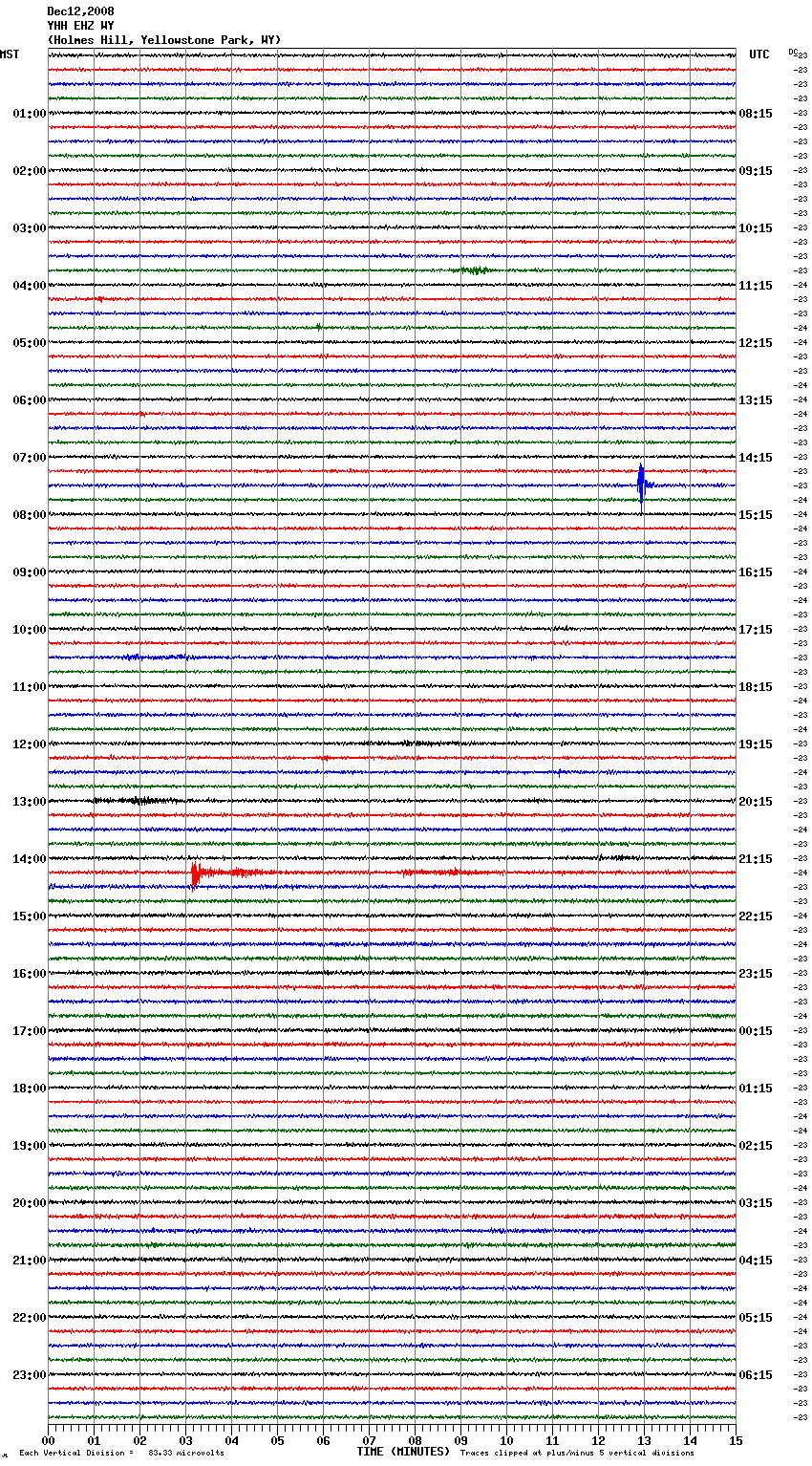812x1466 pixels.
Task: Click the 22:00 MST time label
Action: (29, 1318)
